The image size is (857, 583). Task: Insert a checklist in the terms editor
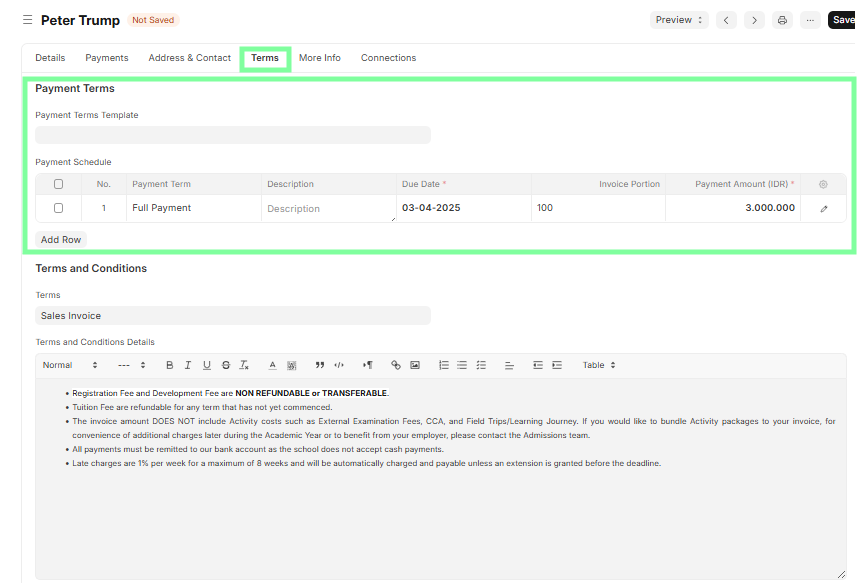[481, 365]
